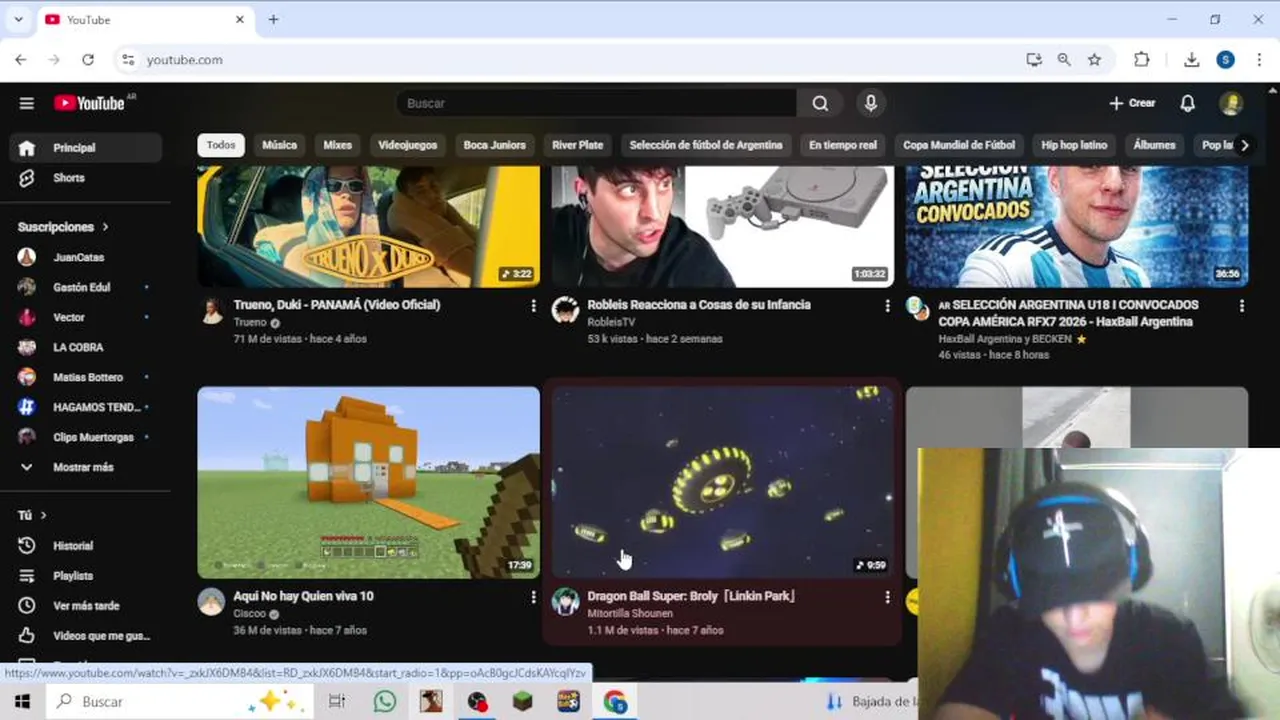The height and width of the screenshot is (720, 1280).
Task: Open Minecraft orange house video thumbnail
Action: [369, 483]
